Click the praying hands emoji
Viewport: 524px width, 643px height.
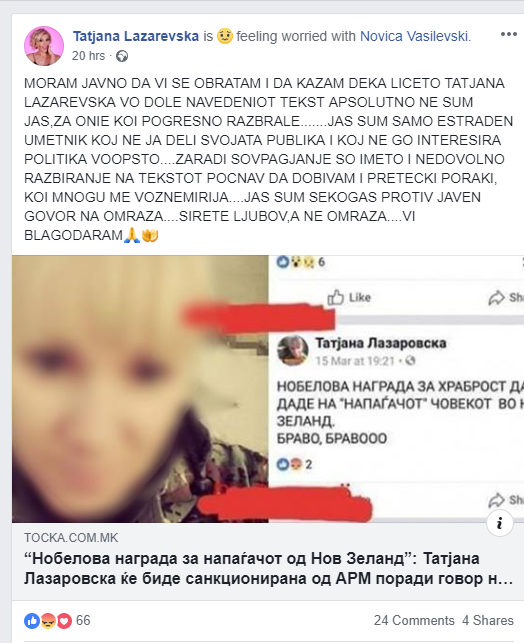132,235
